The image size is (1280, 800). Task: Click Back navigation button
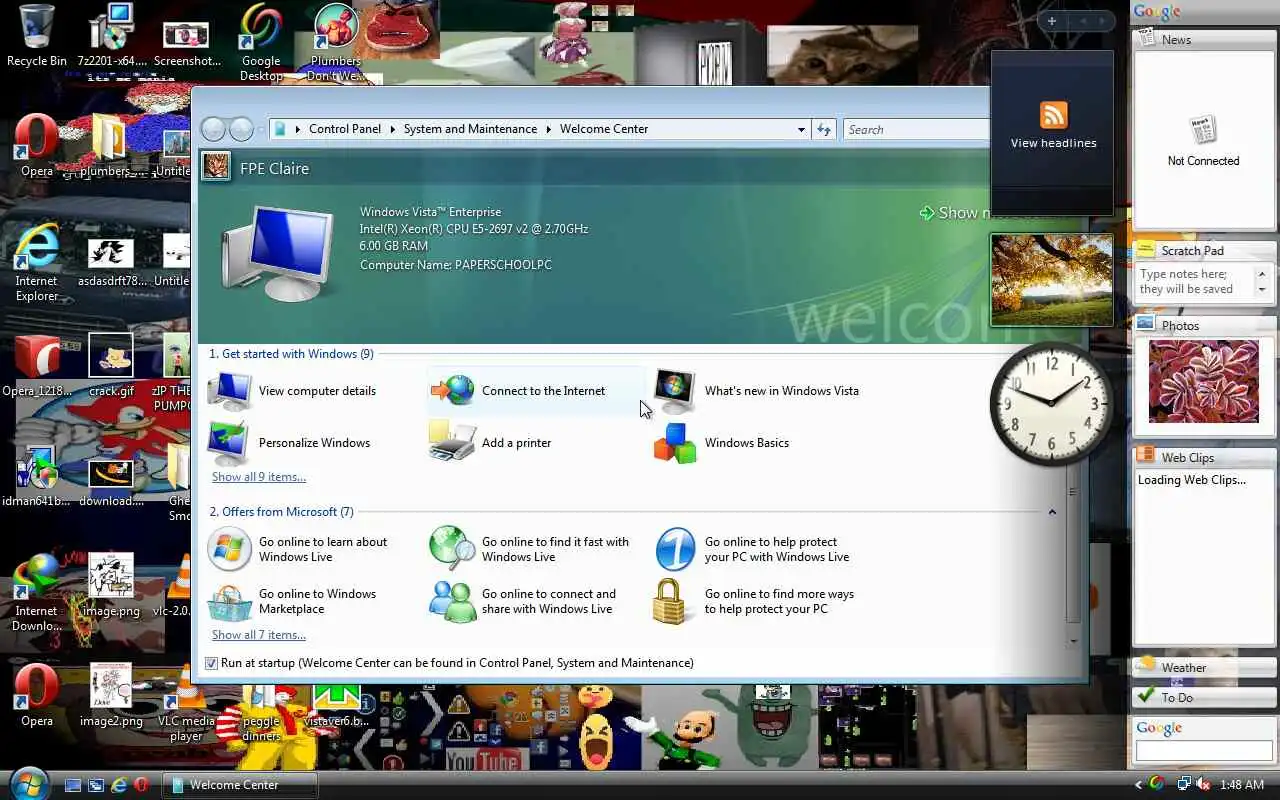(213, 129)
